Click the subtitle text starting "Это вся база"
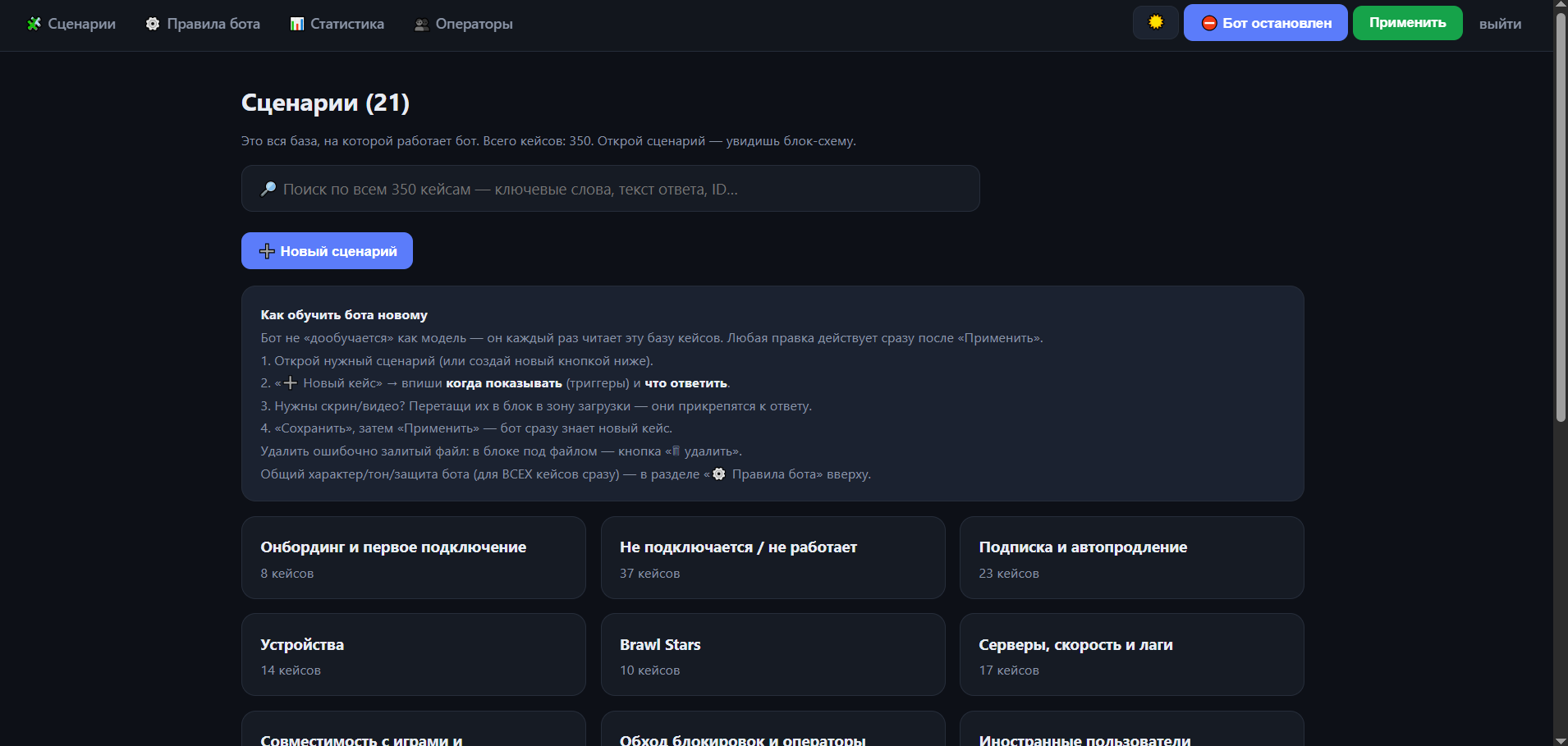Screen dimensions: 1568x746 click(548, 141)
